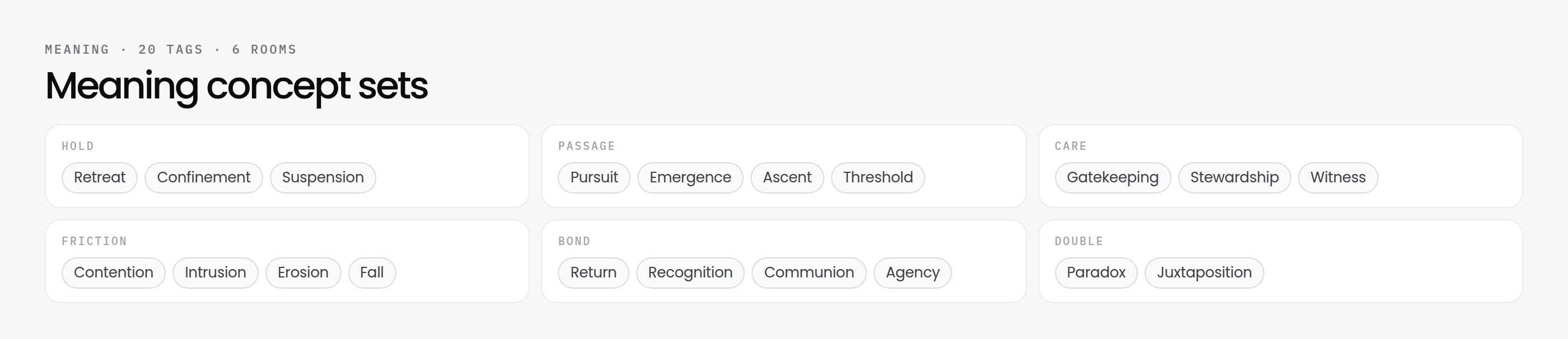Select the Erosion tag

[303, 273]
